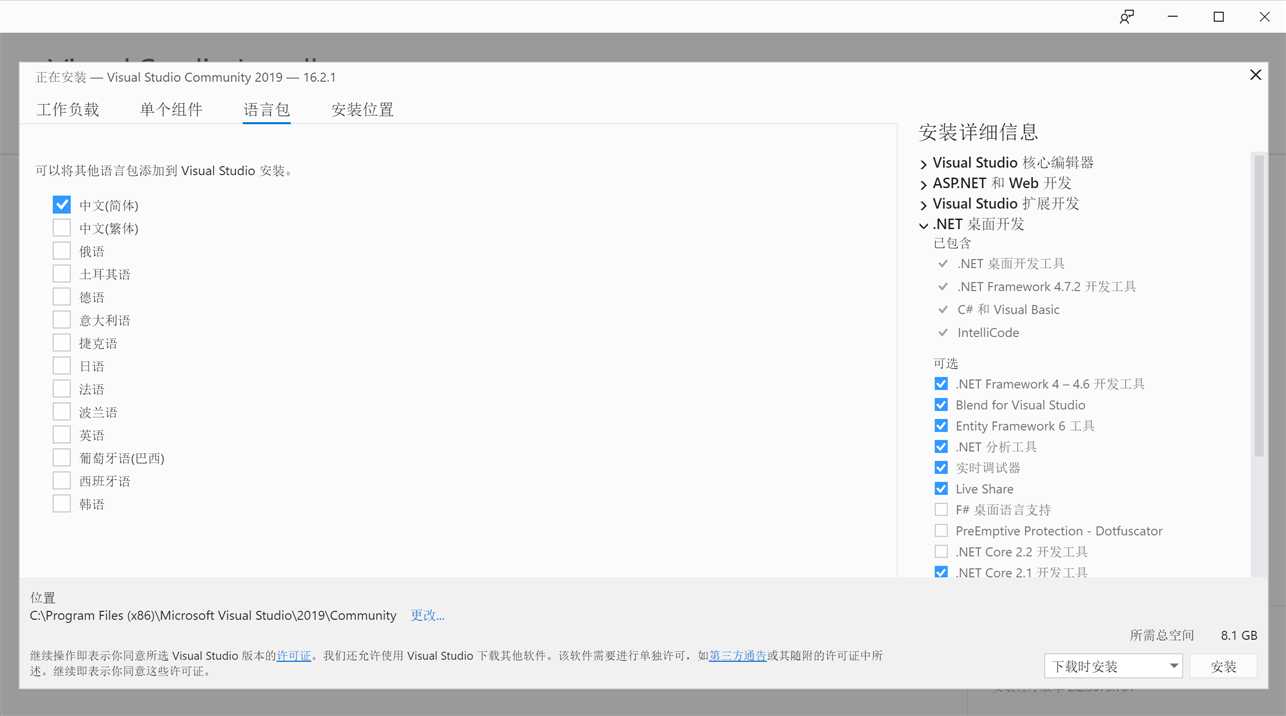Select the 土耳其语 language checkbox
The image size is (1286, 716).
pos(62,273)
